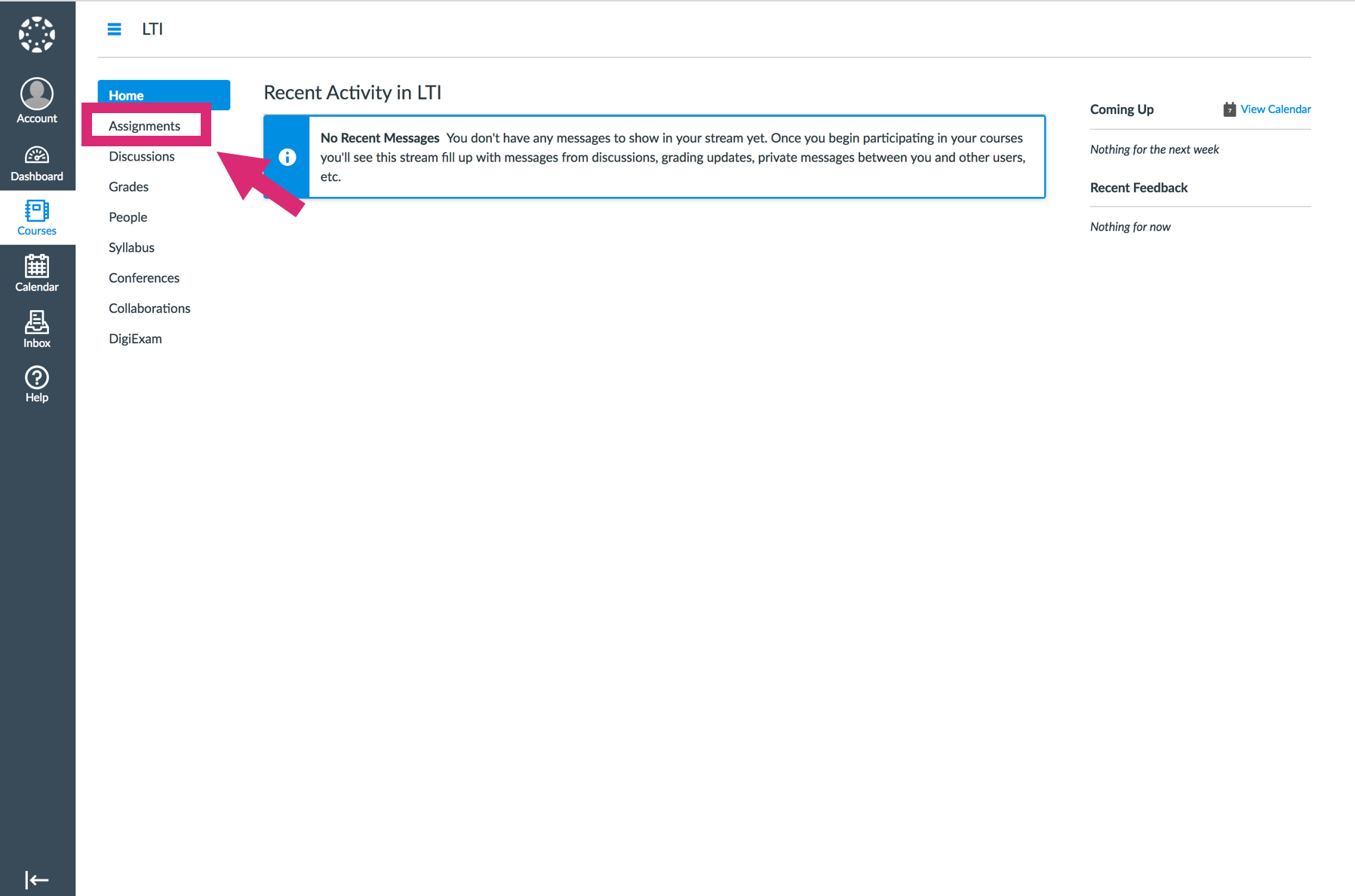Toggle the course navigation hamburger menu
The image size is (1355, 896).
[115, 29]
